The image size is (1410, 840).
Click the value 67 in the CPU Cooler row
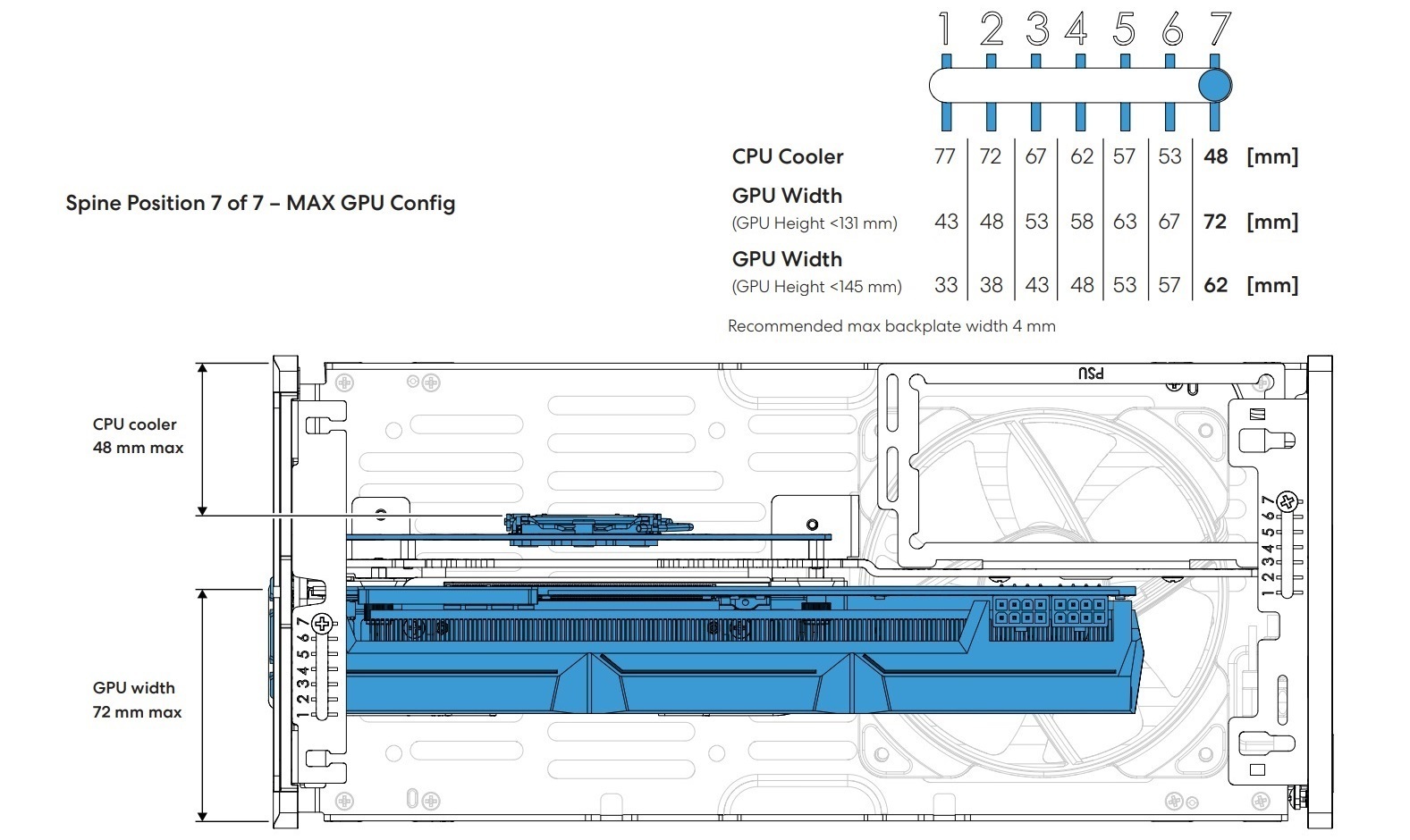coord(1035,156)
